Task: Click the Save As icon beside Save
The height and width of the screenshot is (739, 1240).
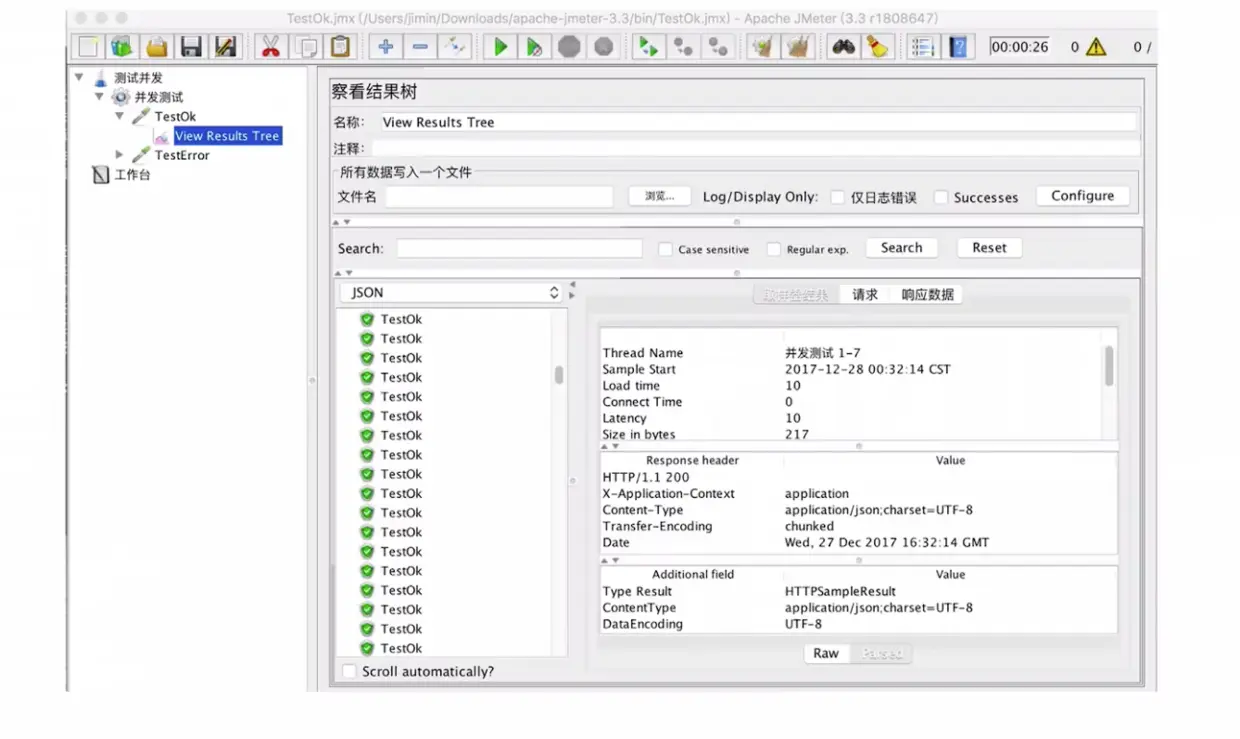Action: click(x=225, y=47)
